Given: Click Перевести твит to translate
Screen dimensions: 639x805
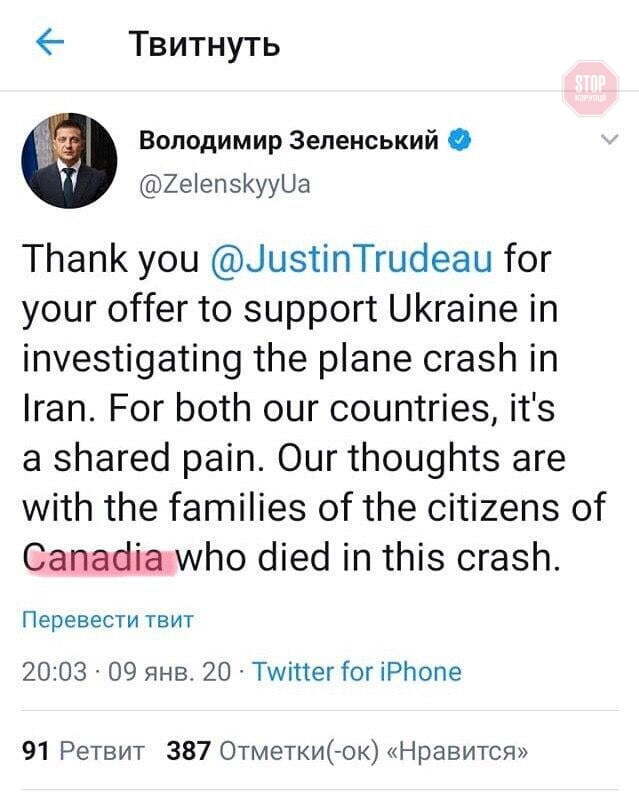Looking at the screenshot, I should 108,619.
